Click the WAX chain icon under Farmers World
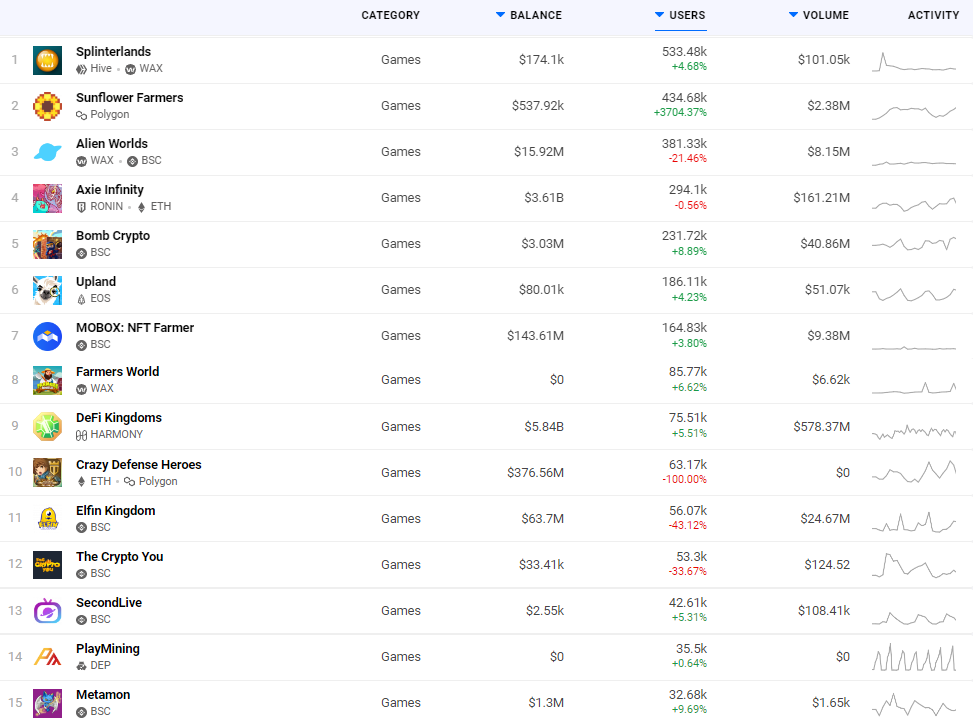Screen dimensions: 973x726 point(81,389)
